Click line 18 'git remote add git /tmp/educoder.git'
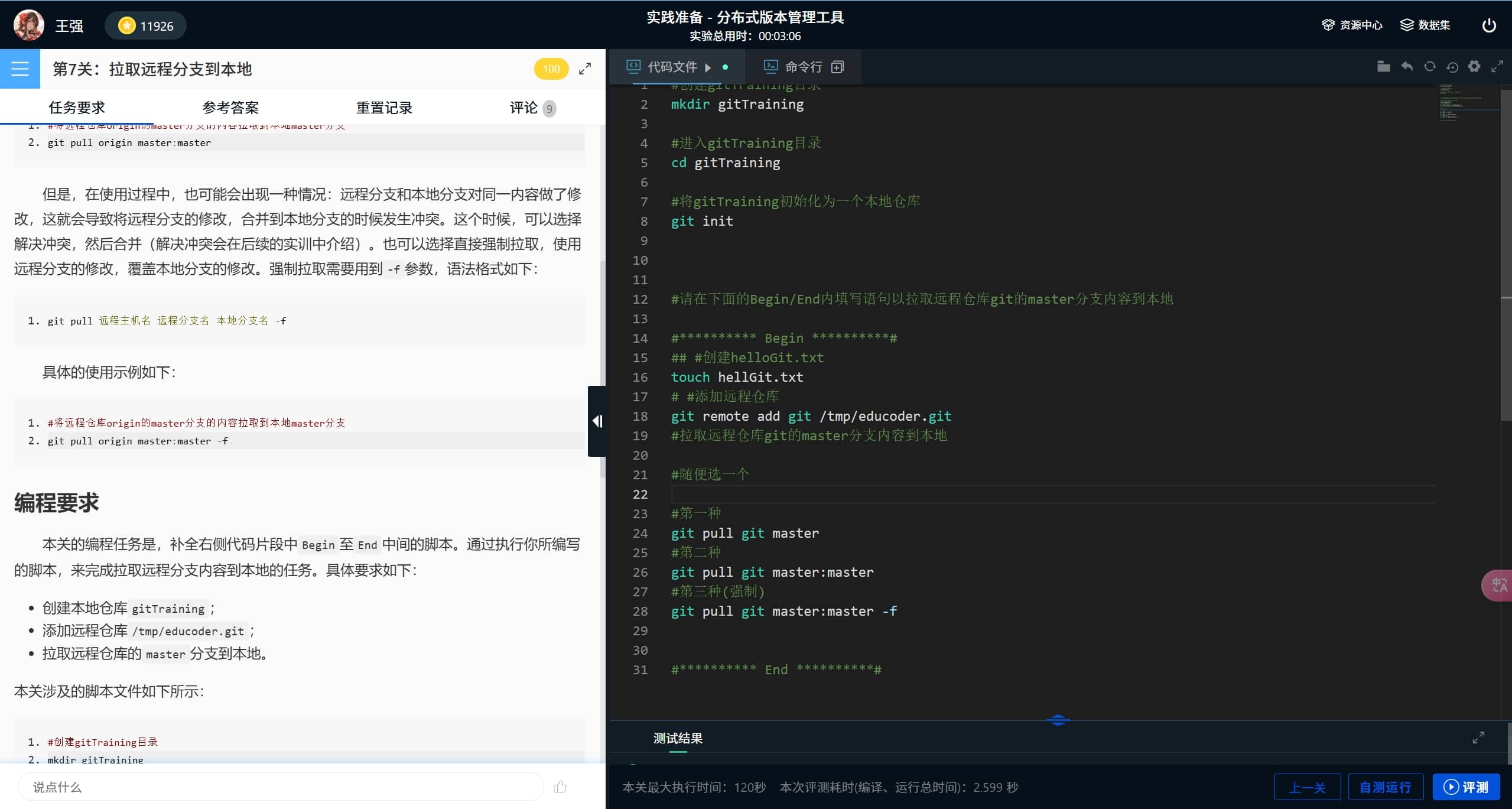This screenshot has height=809, width=1512. point(811,416)
